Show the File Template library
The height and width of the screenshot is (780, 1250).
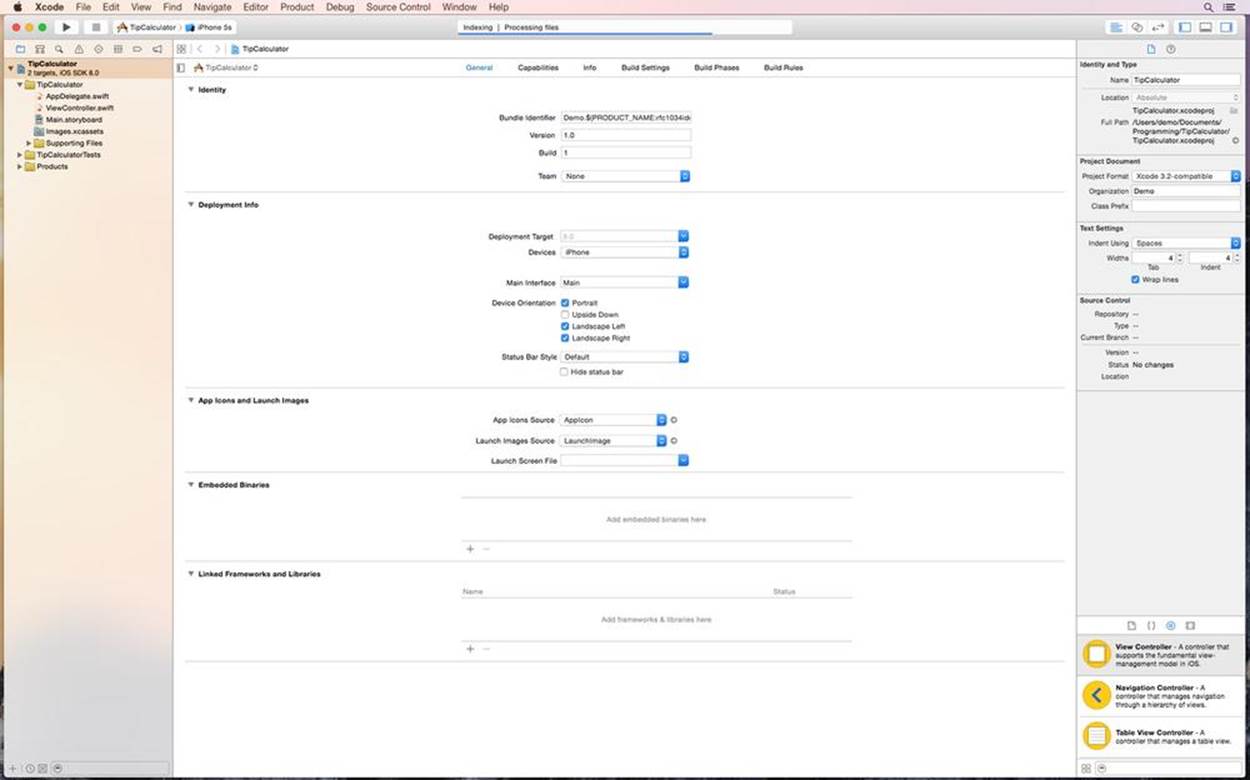(x=1132, y=625)
